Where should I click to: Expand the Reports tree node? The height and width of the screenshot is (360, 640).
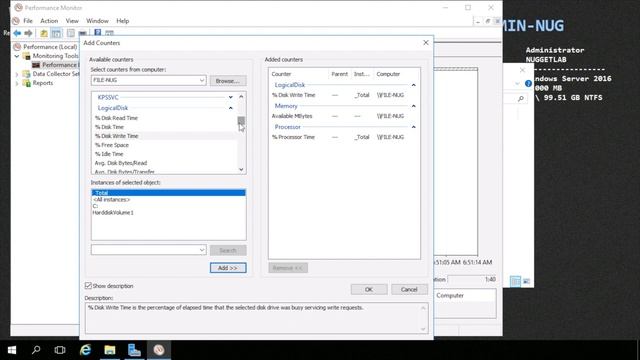pos(17,83)
